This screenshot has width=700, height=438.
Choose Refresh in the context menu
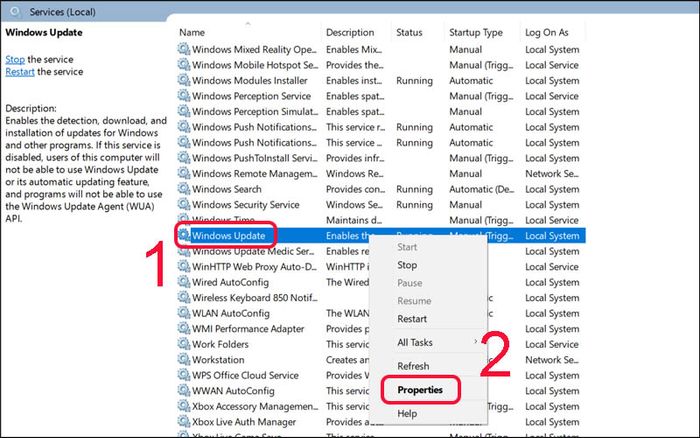click(413, 366)
